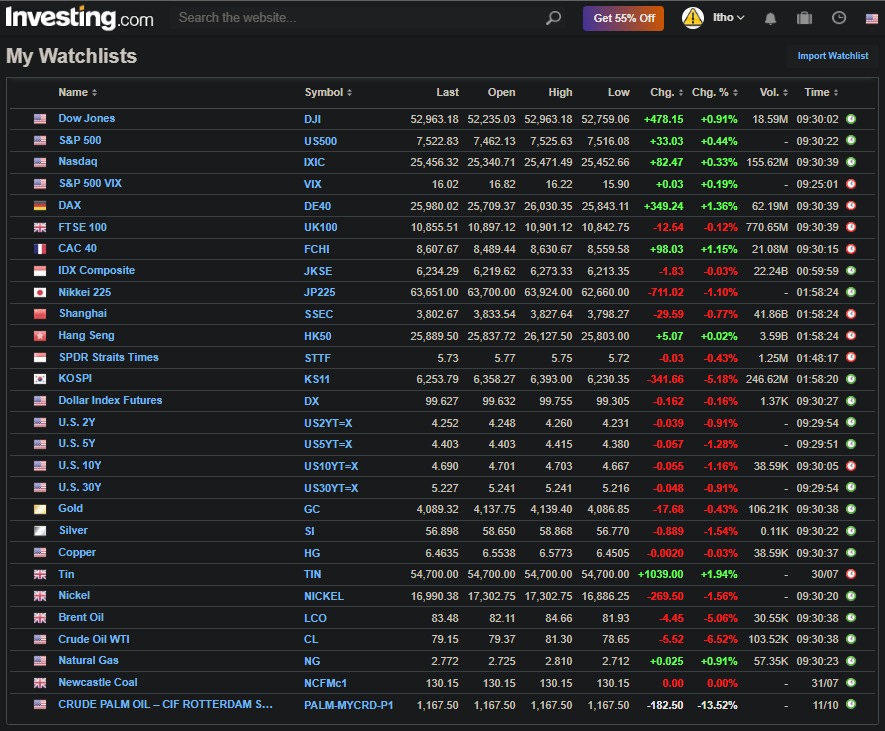Open the Nickel link
Image resolution: width=885 pixels, height=731 pixels.
click(74, 596)
